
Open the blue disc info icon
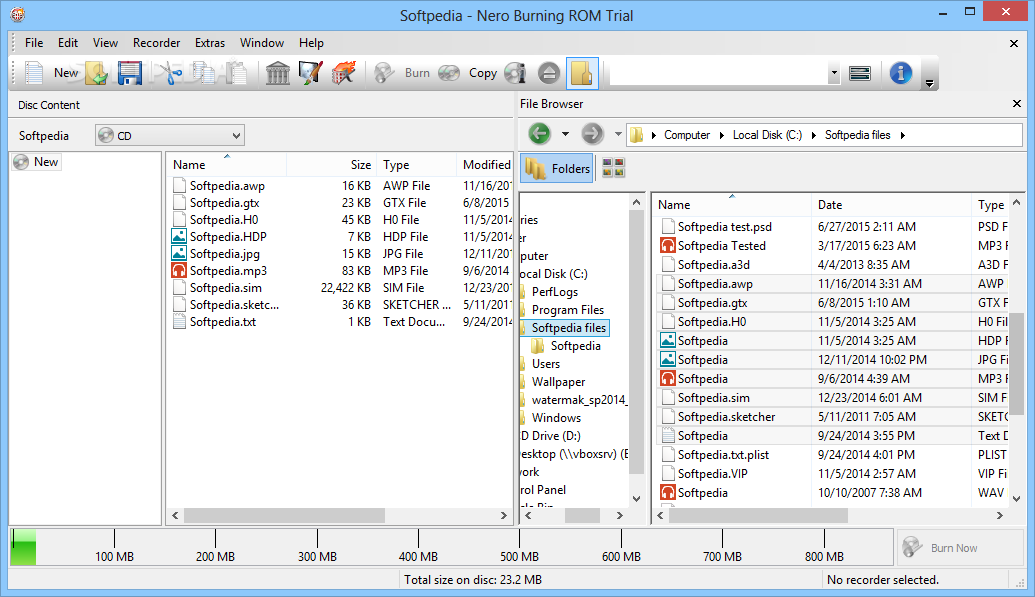tap(900, 73)
